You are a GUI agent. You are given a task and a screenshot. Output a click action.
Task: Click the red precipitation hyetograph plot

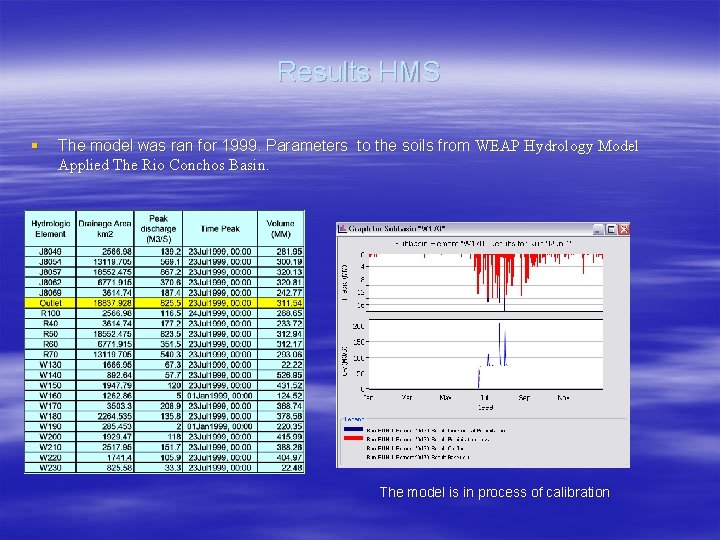pyautogui.click(x=485, y=282)
